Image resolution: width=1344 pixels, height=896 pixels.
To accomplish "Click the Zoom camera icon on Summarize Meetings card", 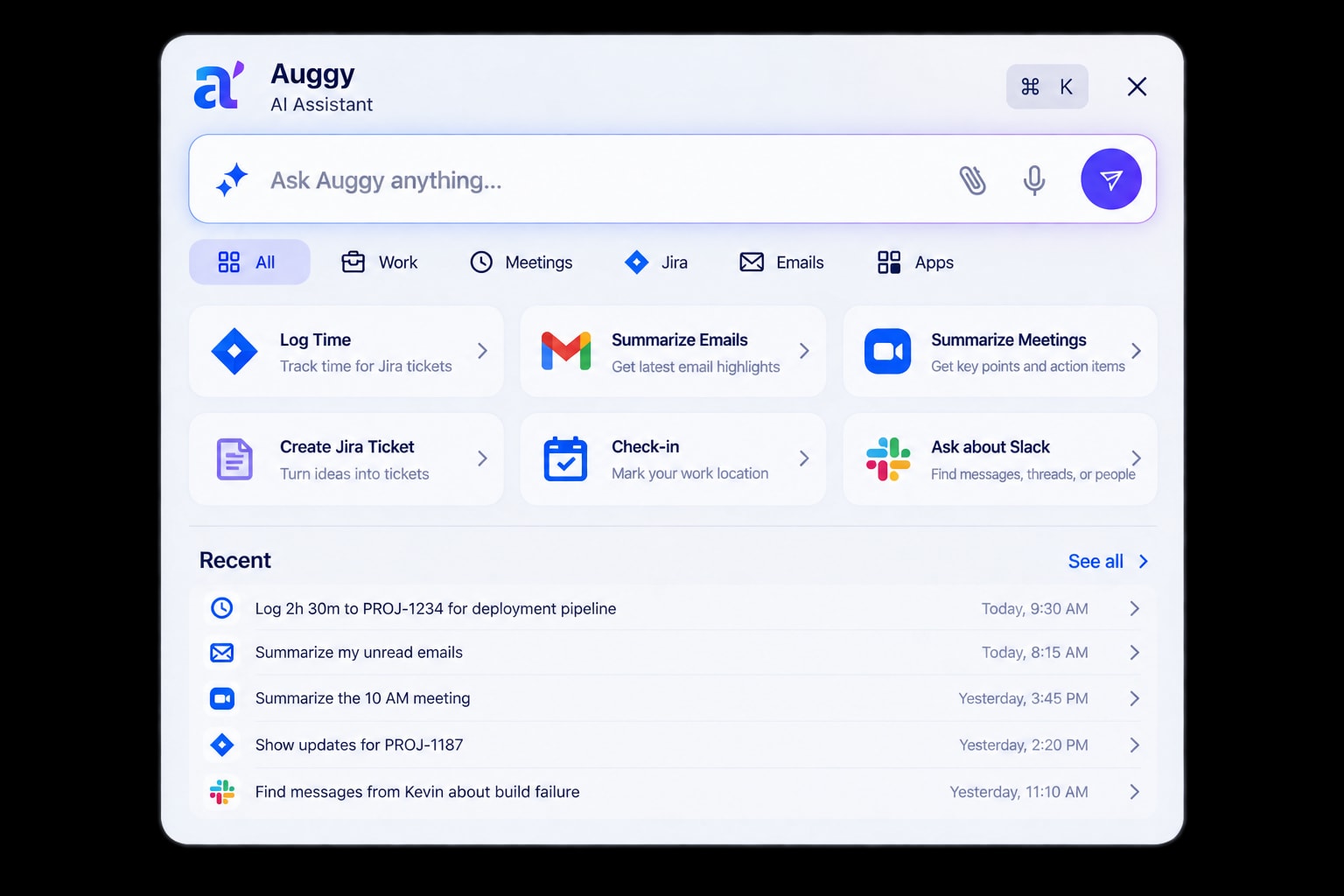I will 887,351.
